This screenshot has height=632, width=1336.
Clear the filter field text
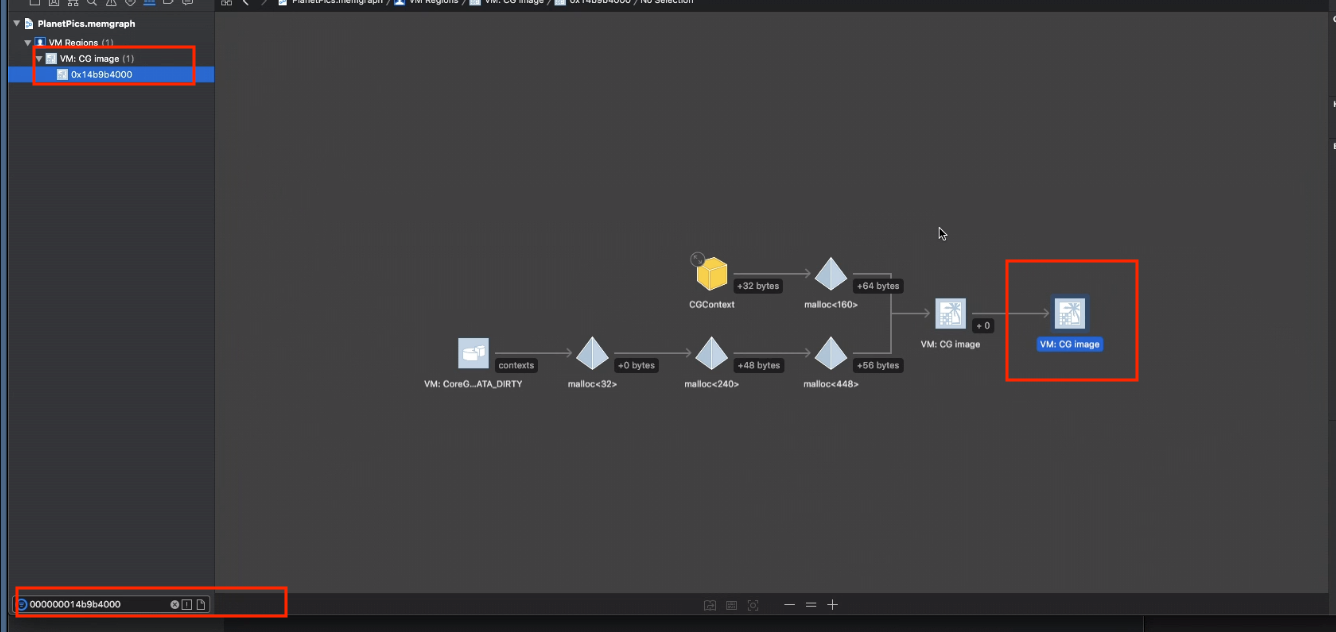click(x=174, y=604)
